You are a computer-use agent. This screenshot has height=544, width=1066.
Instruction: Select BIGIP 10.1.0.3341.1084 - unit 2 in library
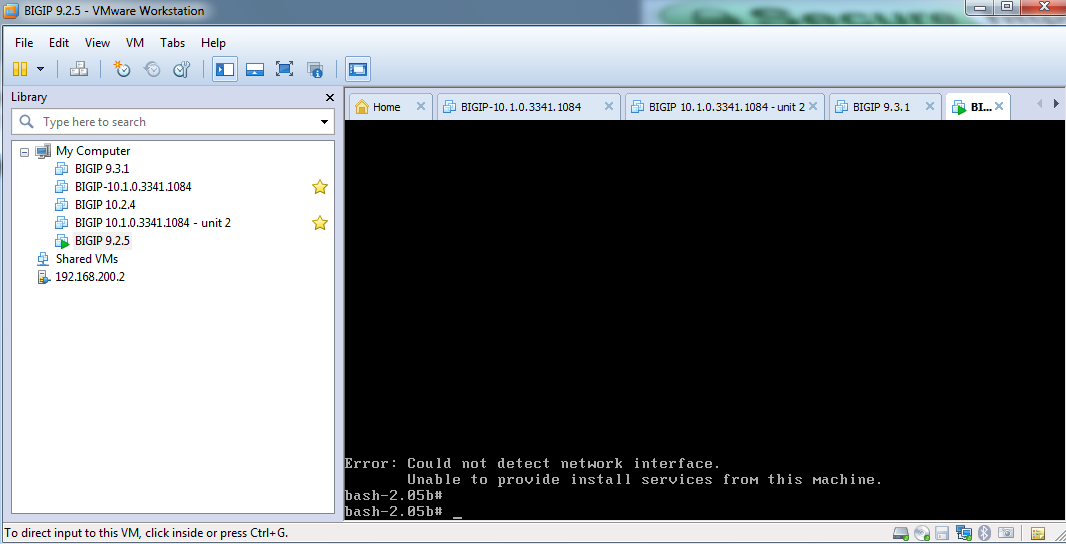(x=152, y=222)
